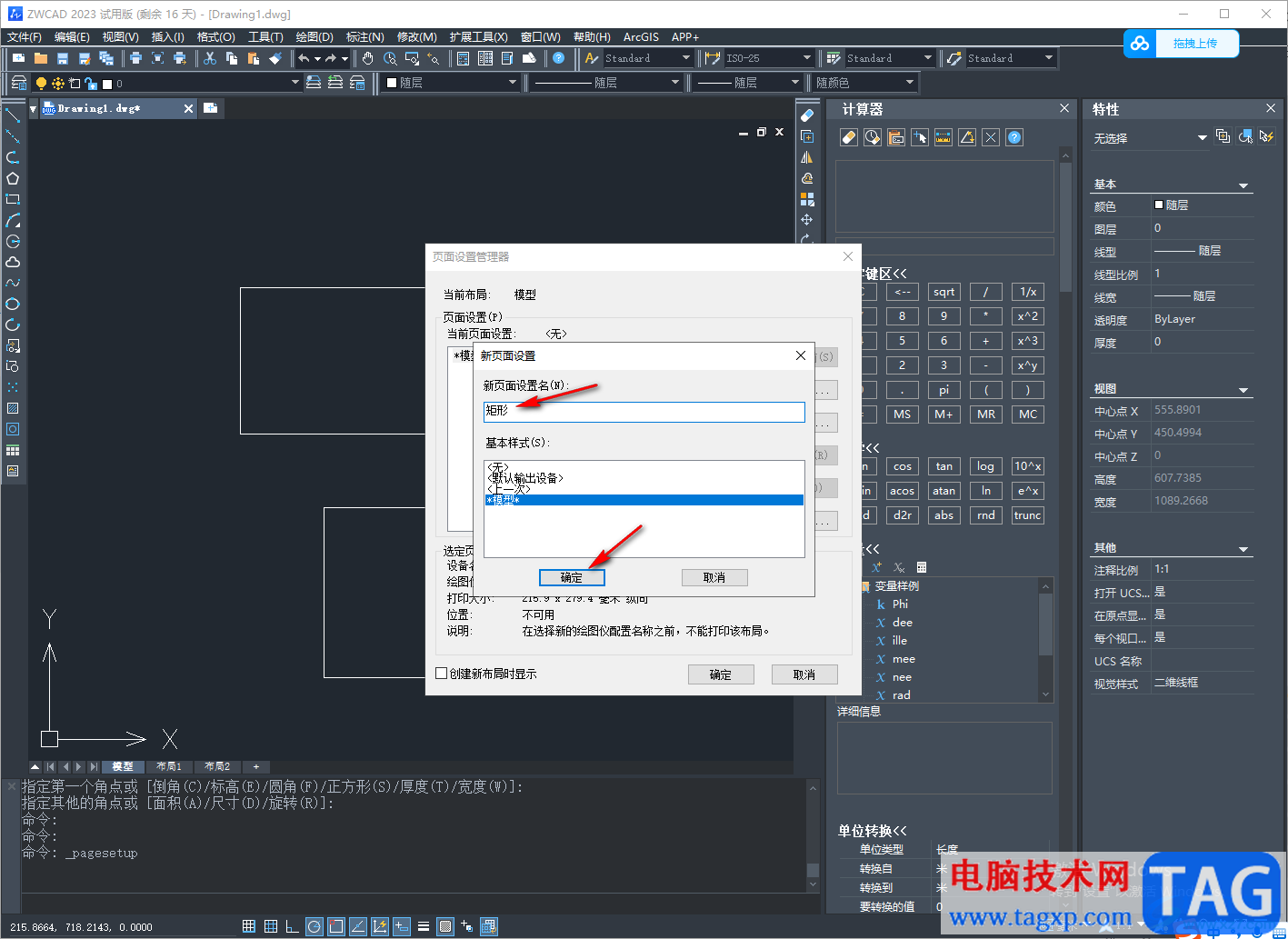The width and height of the screenshot is (1288, 939).
Task: Click 取消 in the 新页面设置 dialog
Action: tap(714, 577)
